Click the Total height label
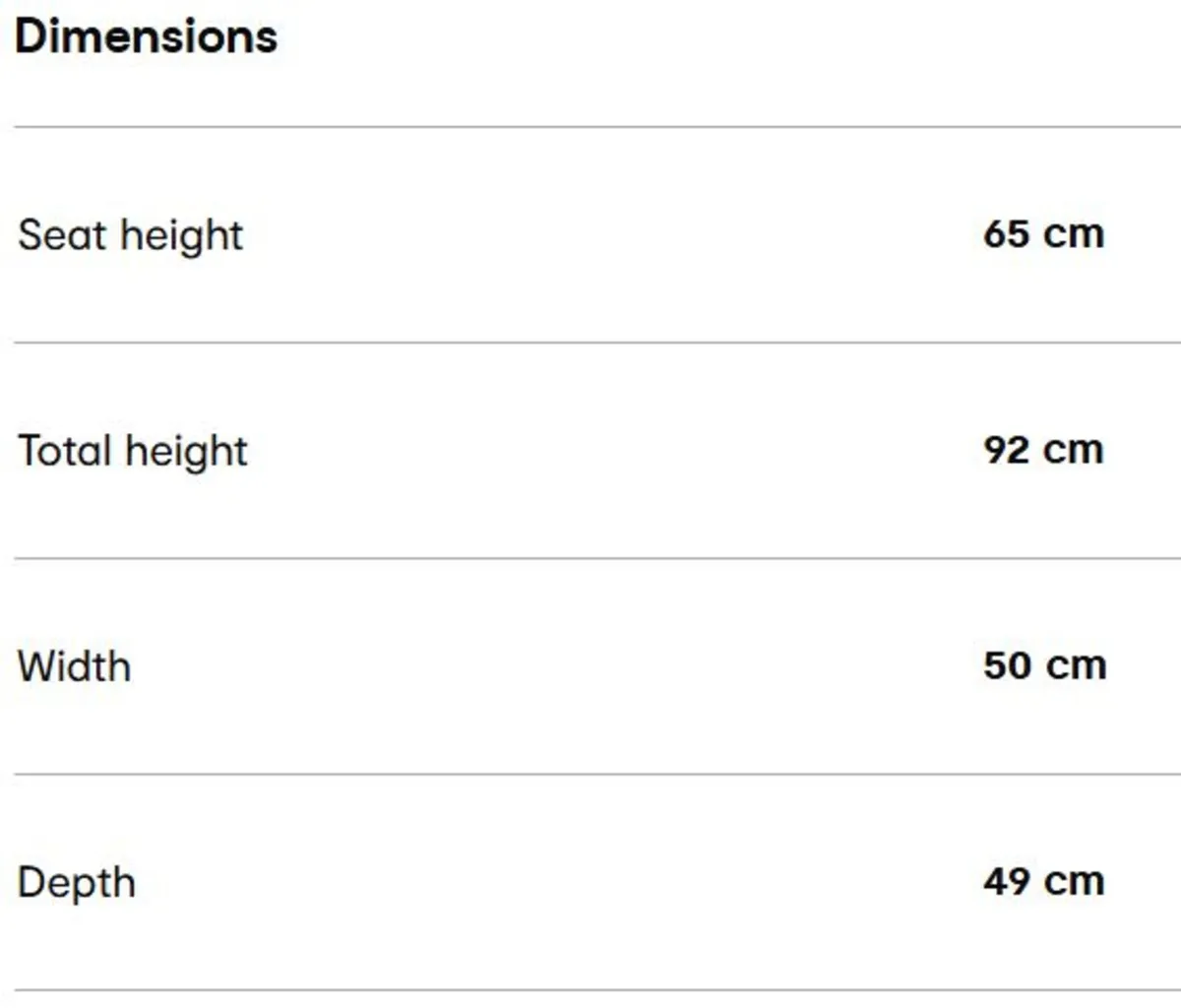 (133, 452)
